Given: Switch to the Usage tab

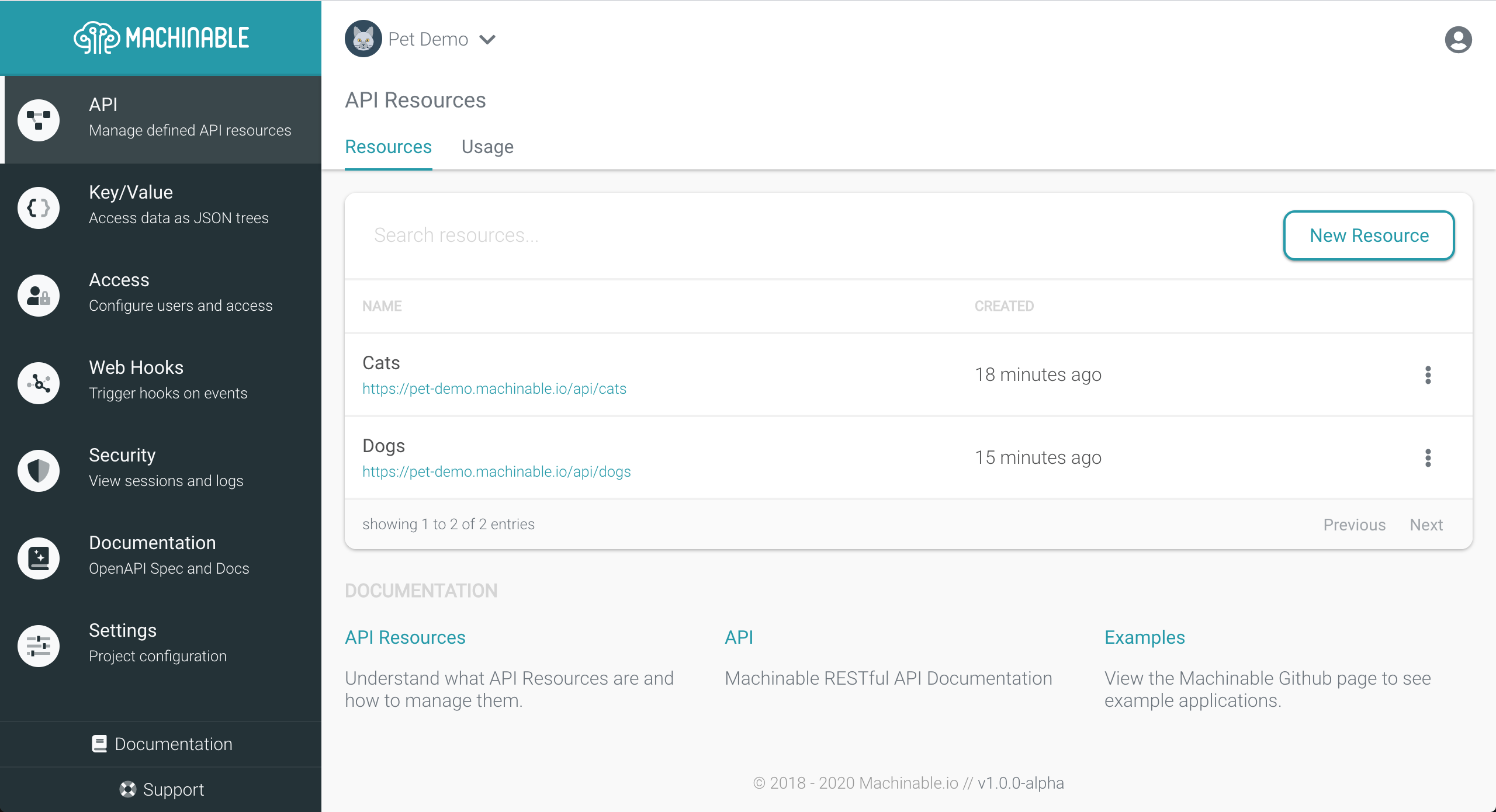Looking at the screenshot, I should [487, 147].
